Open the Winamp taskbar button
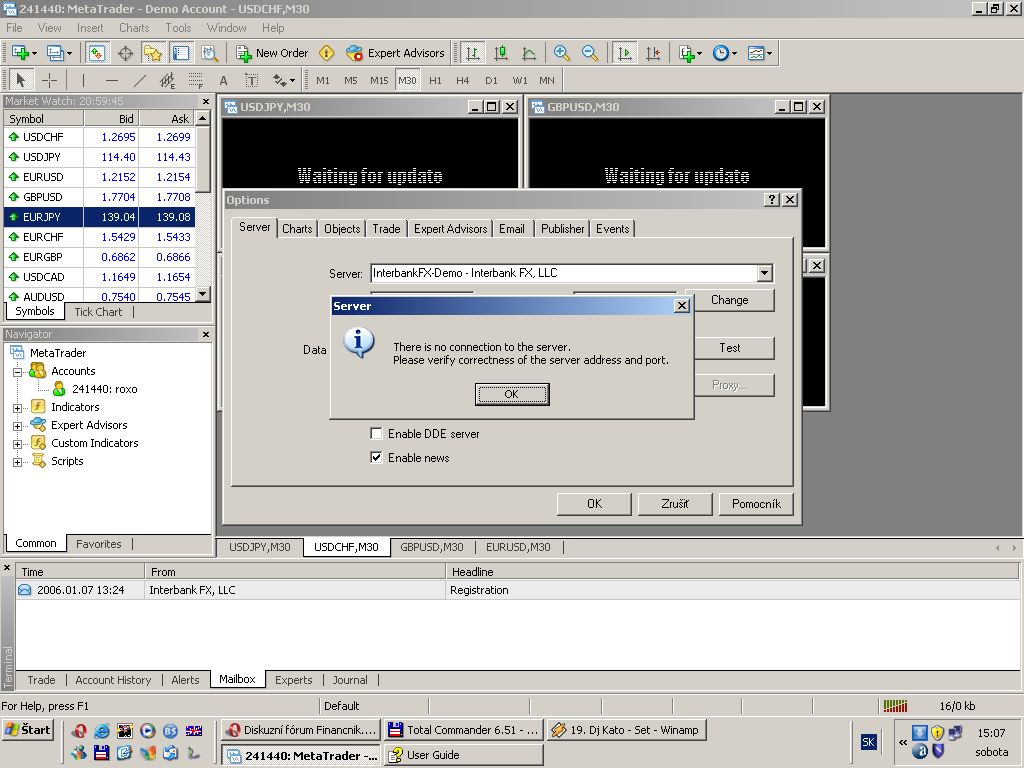Image resolution: width=1024 pixels, height=768 pixels. click(x=626, y=730)
